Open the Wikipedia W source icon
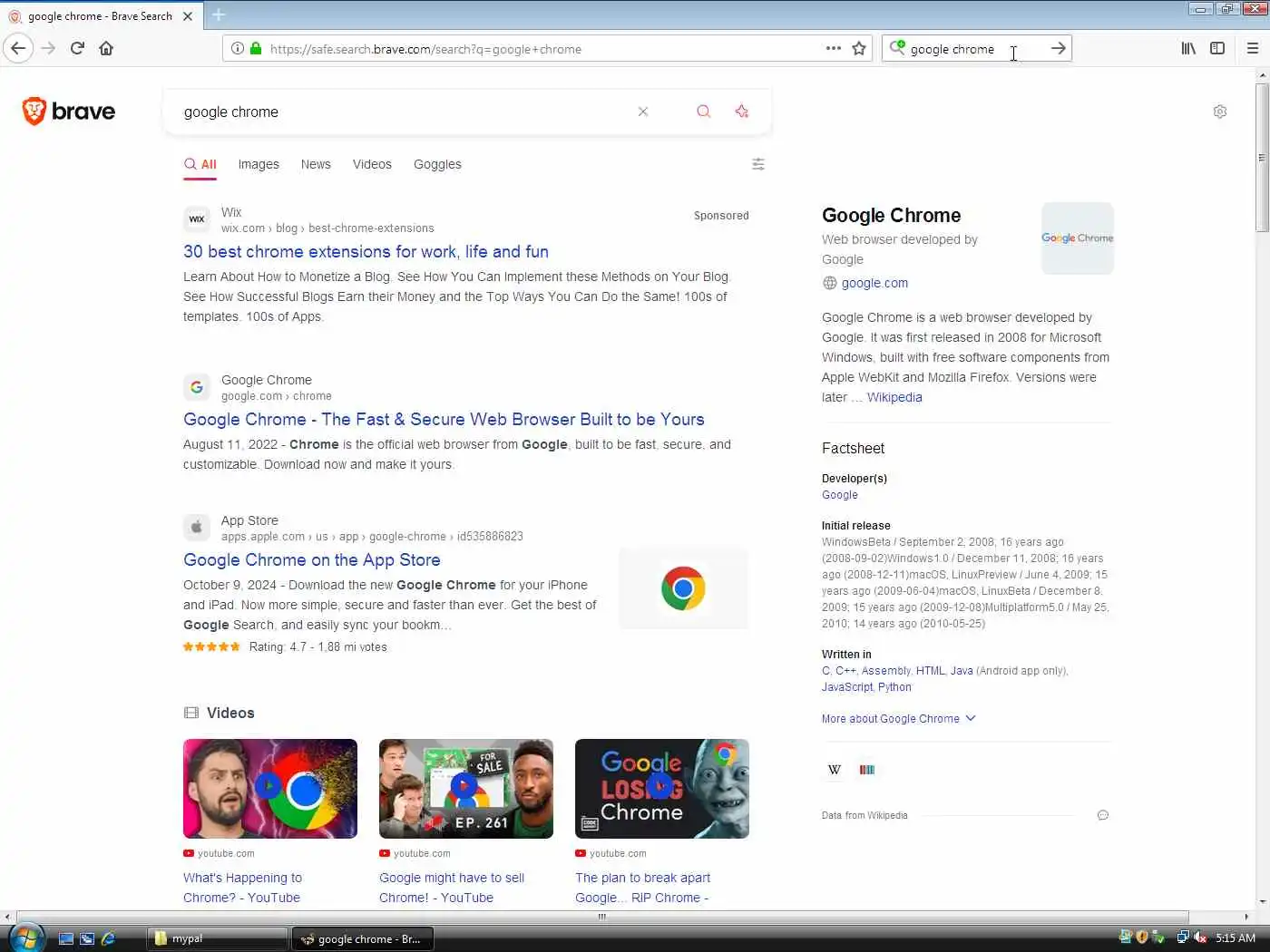The width and height of the screenshot is (1270, 952). tap(835, 770)
